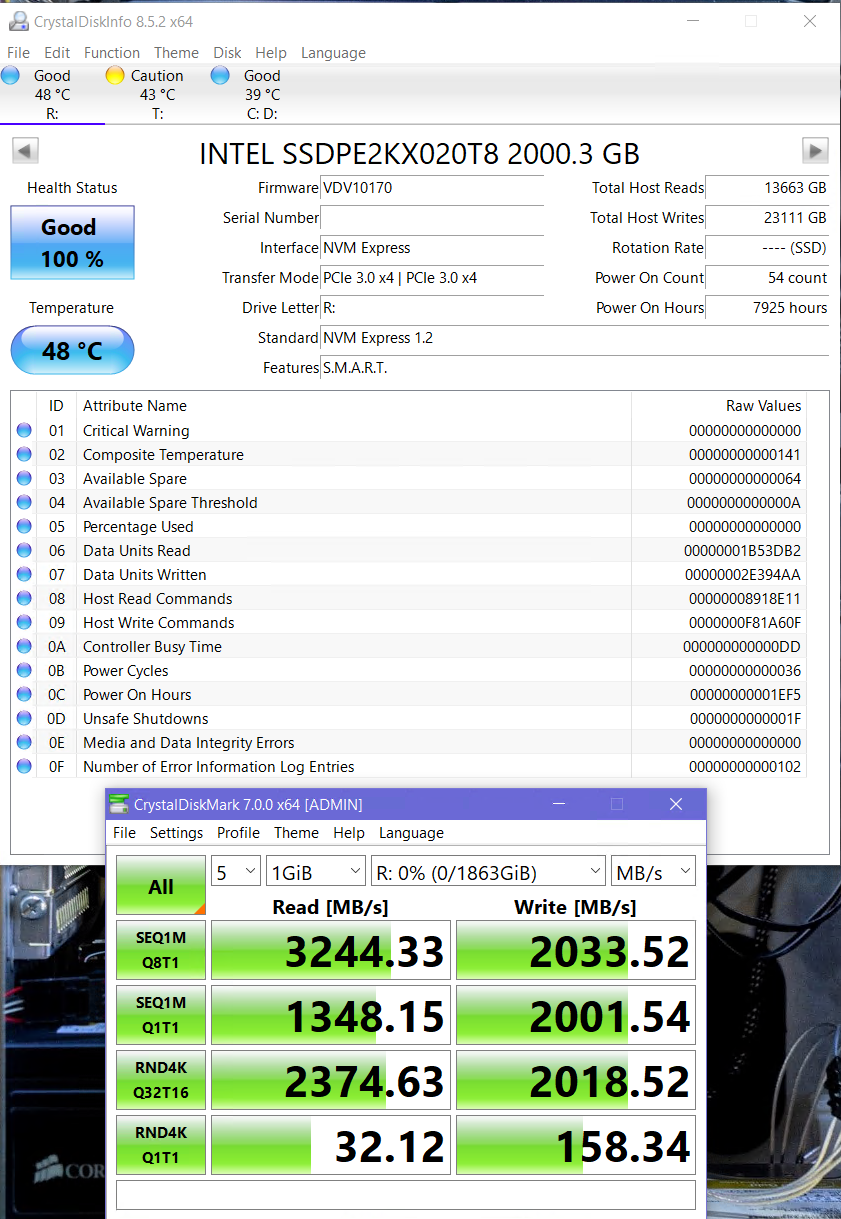
Task: Click status orb for Error Information Log Entries
Action: (x=24, y=767)
